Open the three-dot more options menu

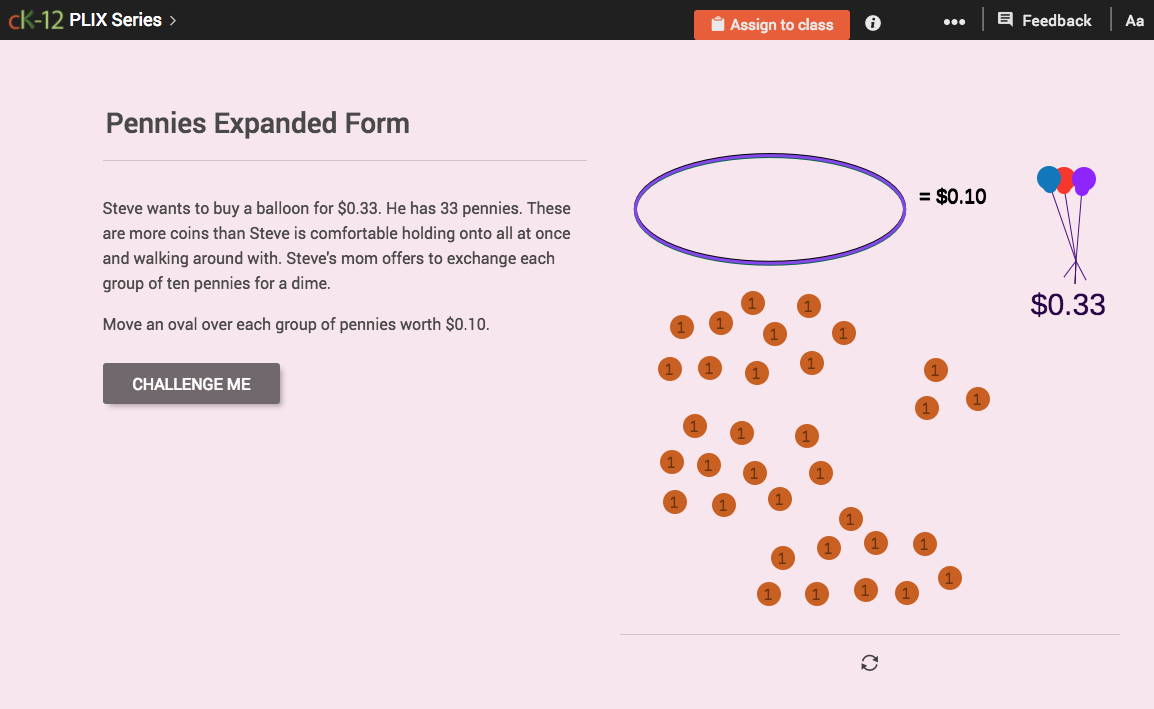(x=954, y=20)
